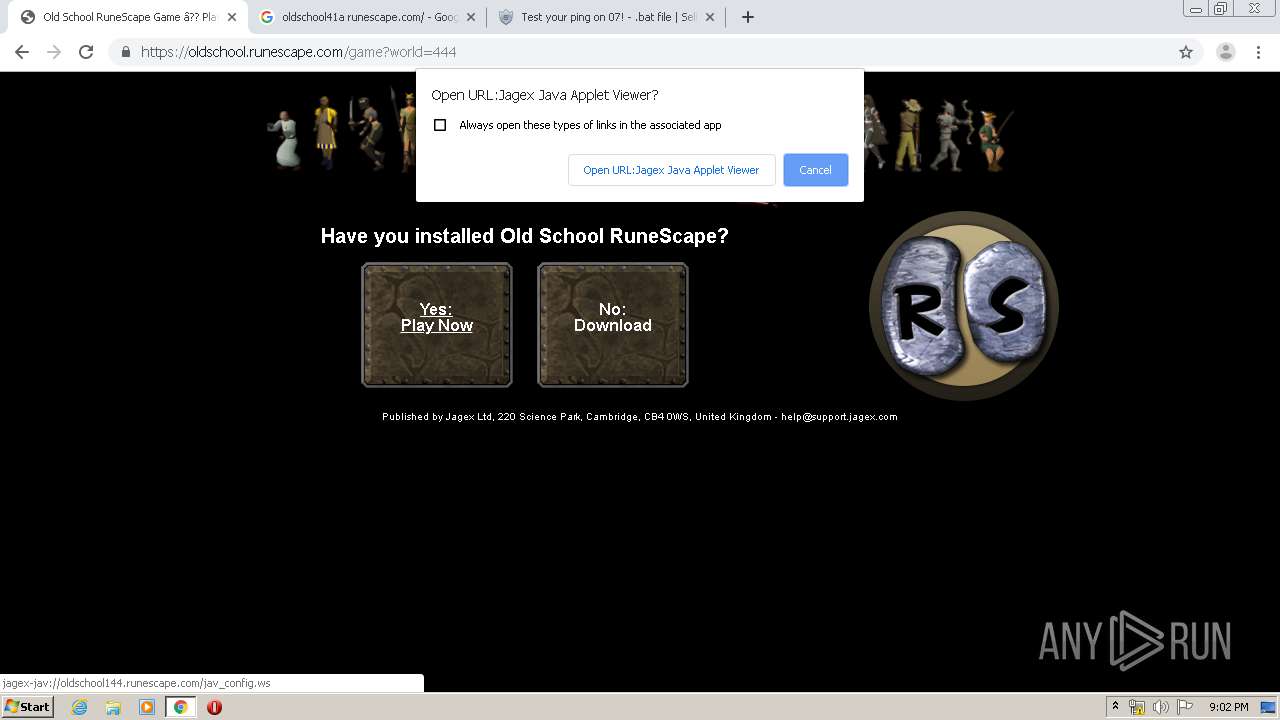
Task: Reload the Old School RuneScape page
Action: [x=86, y=52]
